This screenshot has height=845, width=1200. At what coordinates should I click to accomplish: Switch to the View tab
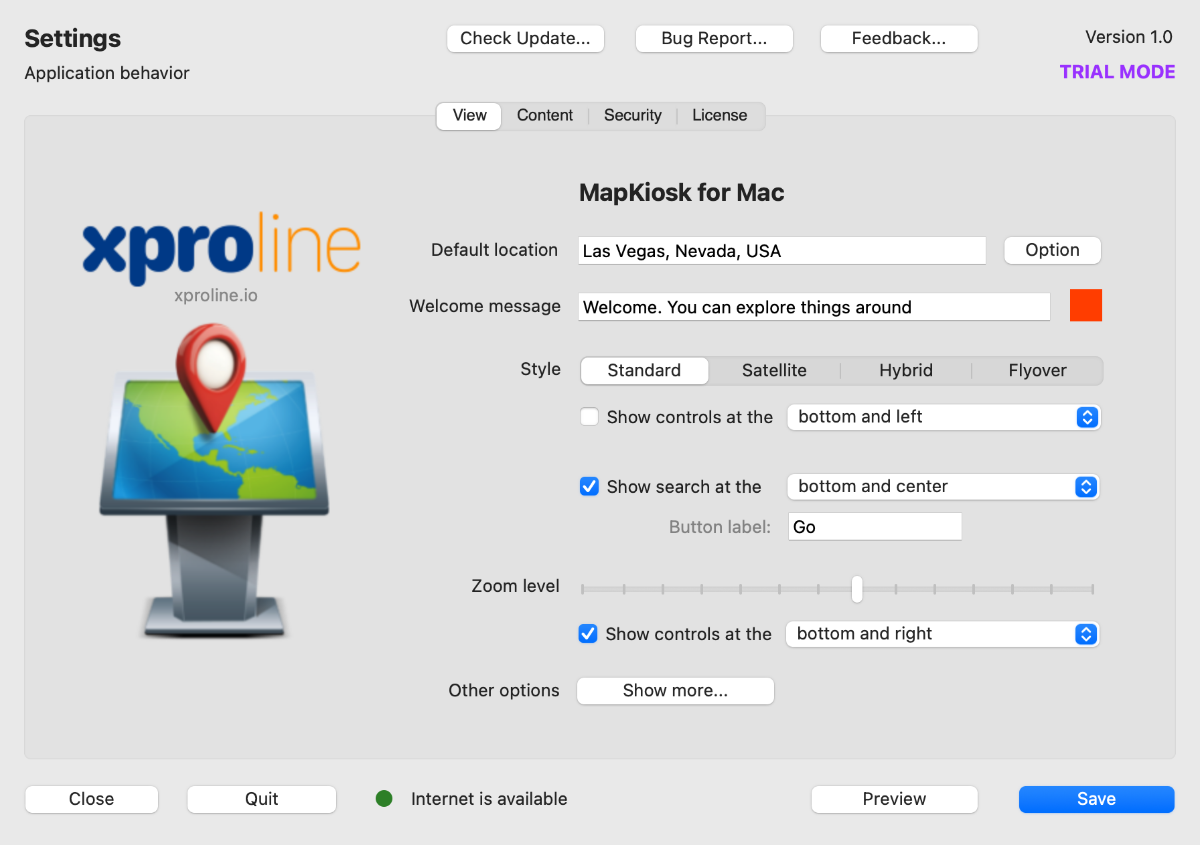tap(469, 115)
